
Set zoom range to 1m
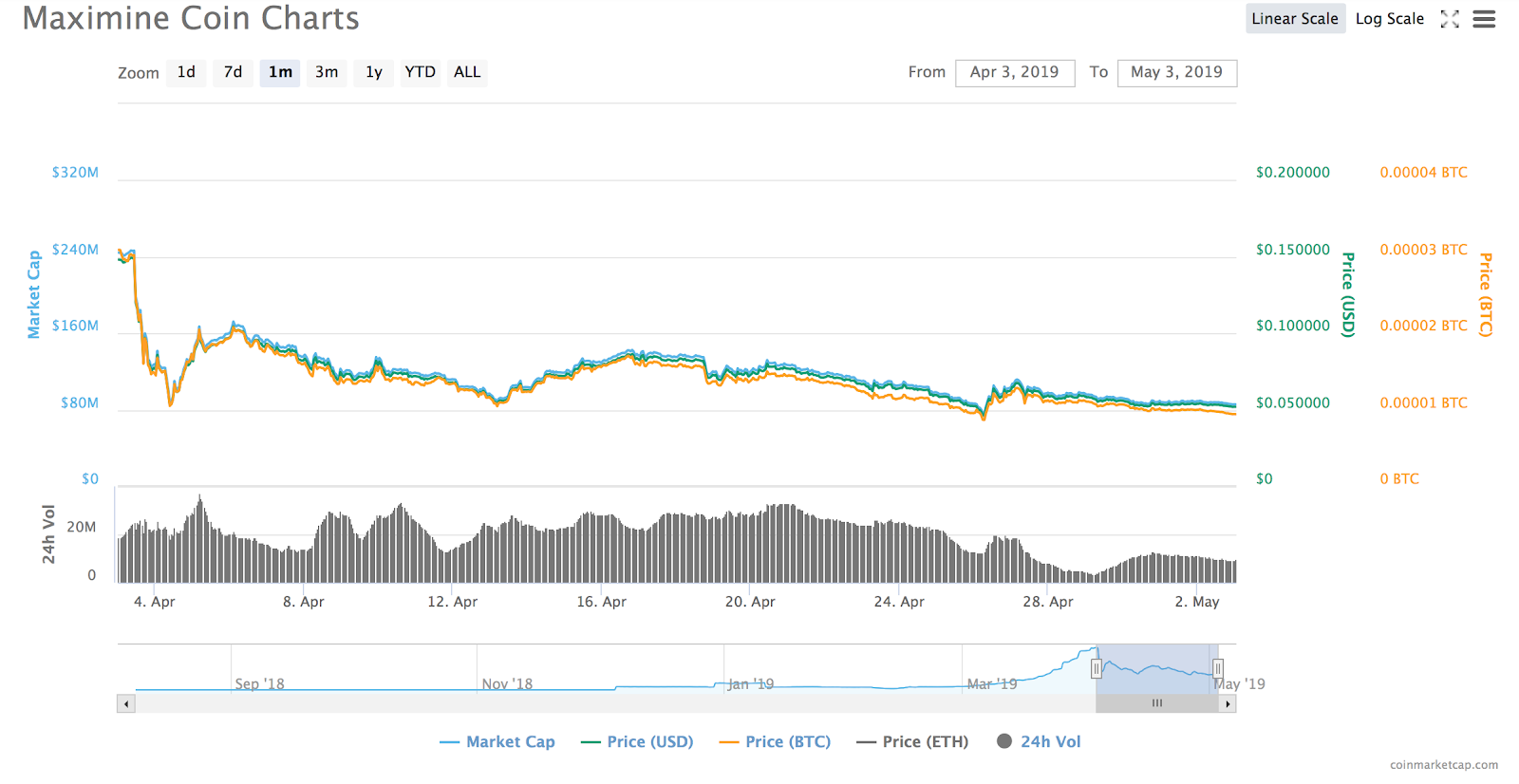point(280,72)
